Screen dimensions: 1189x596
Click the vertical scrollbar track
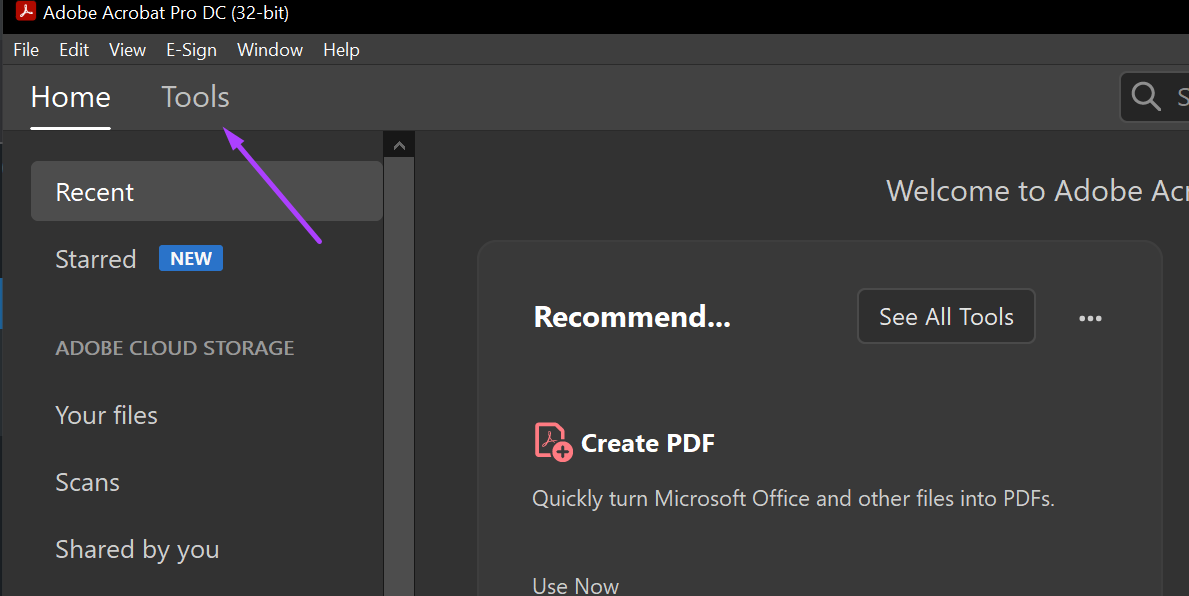tap(399, 400)
